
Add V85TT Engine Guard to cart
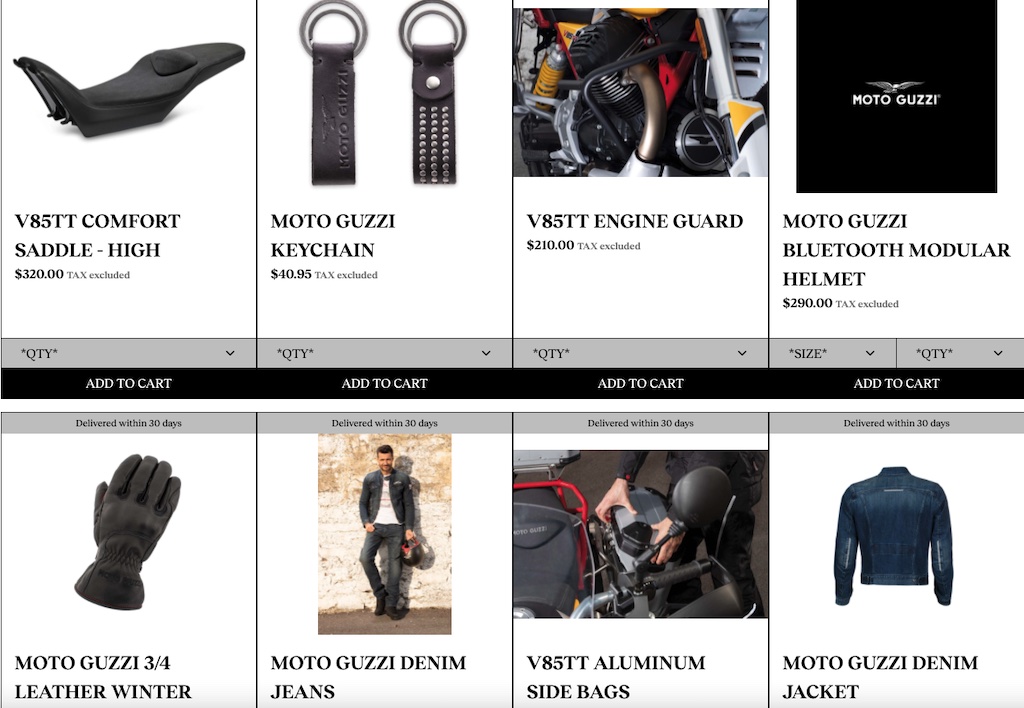(641, 383)
